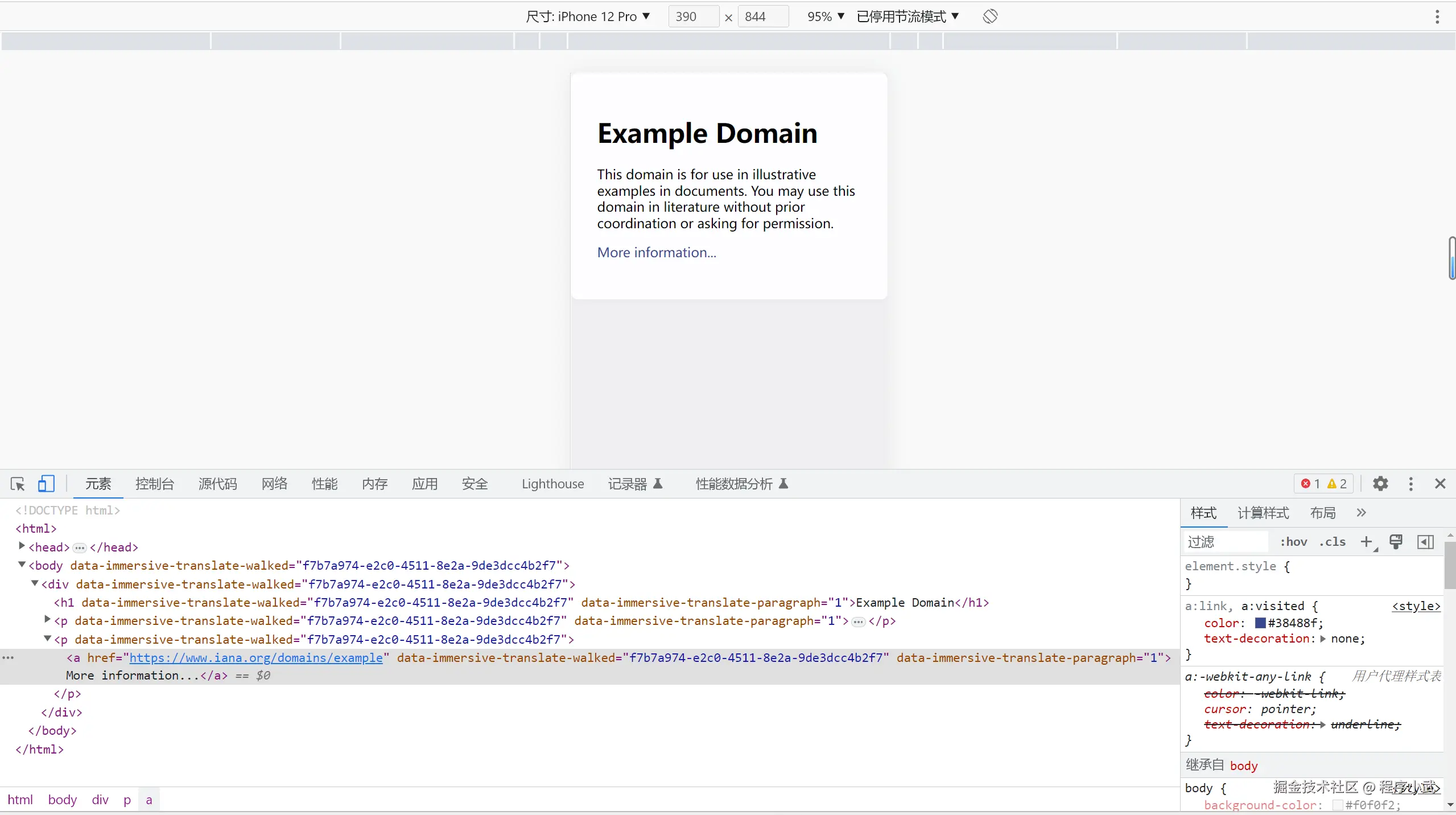Toggle the .cls element classes panel
Image resolution: width=1456 pixels, height=815 pixels.
[1333, 542]
